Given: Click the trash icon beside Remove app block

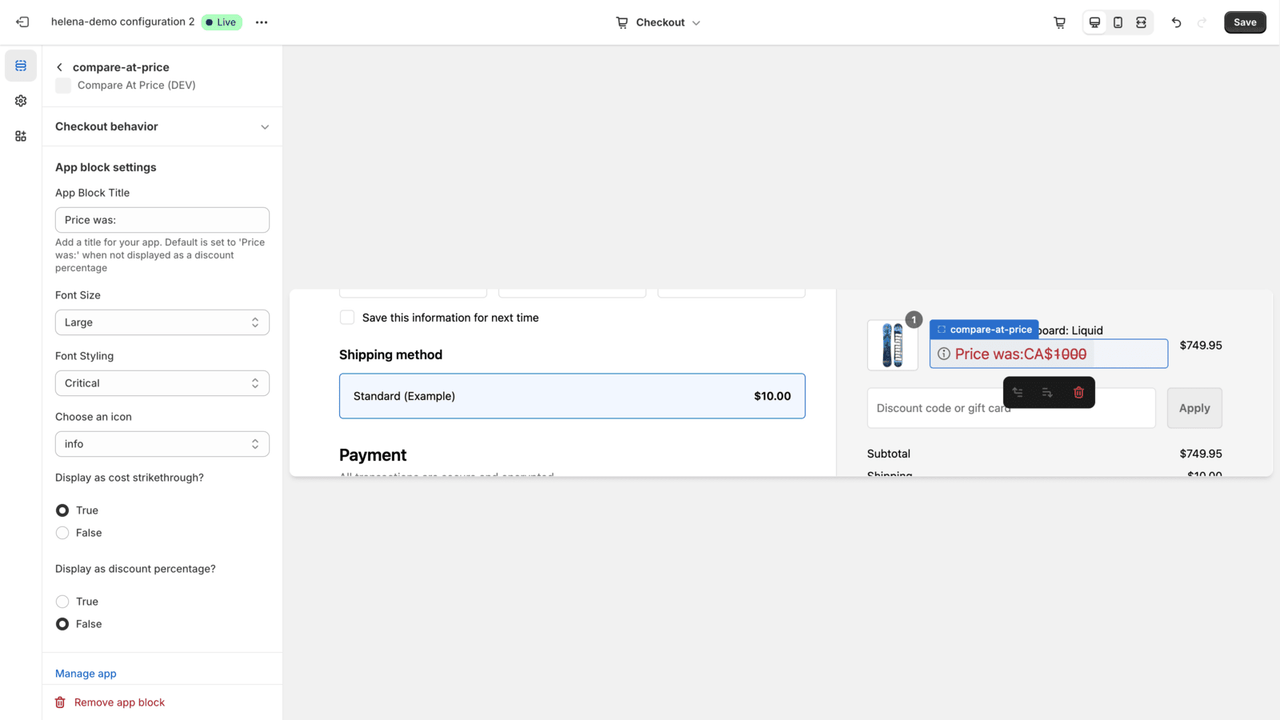Looking at the screenshot, I should pos(60,702).
